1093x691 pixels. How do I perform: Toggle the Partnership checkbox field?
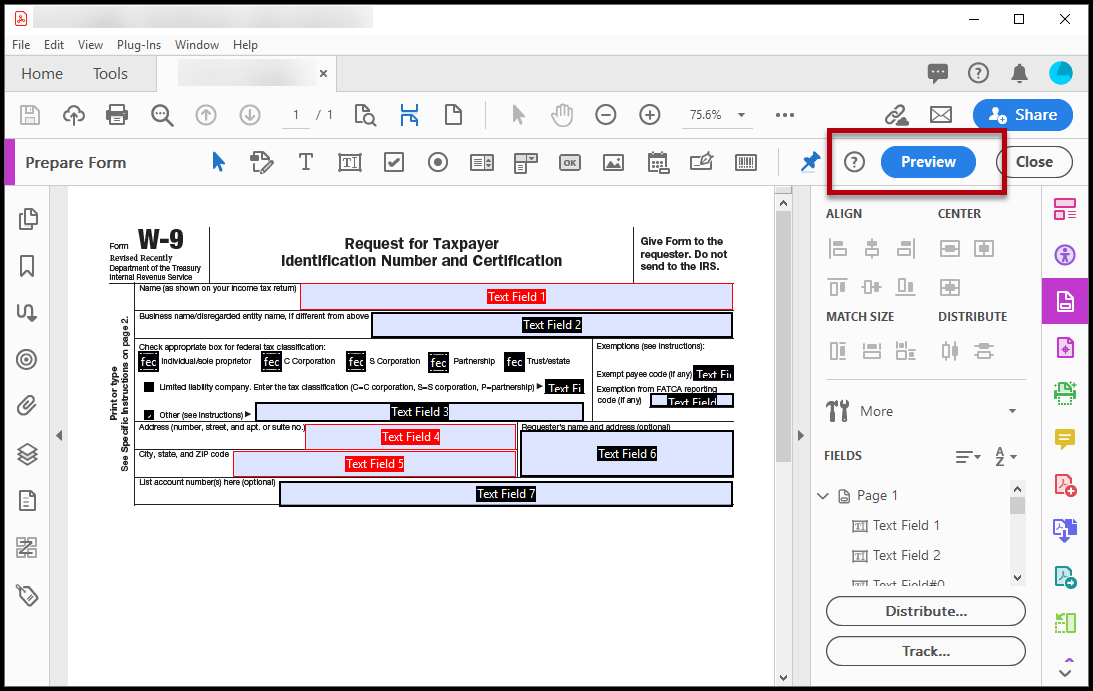point(438,362)
